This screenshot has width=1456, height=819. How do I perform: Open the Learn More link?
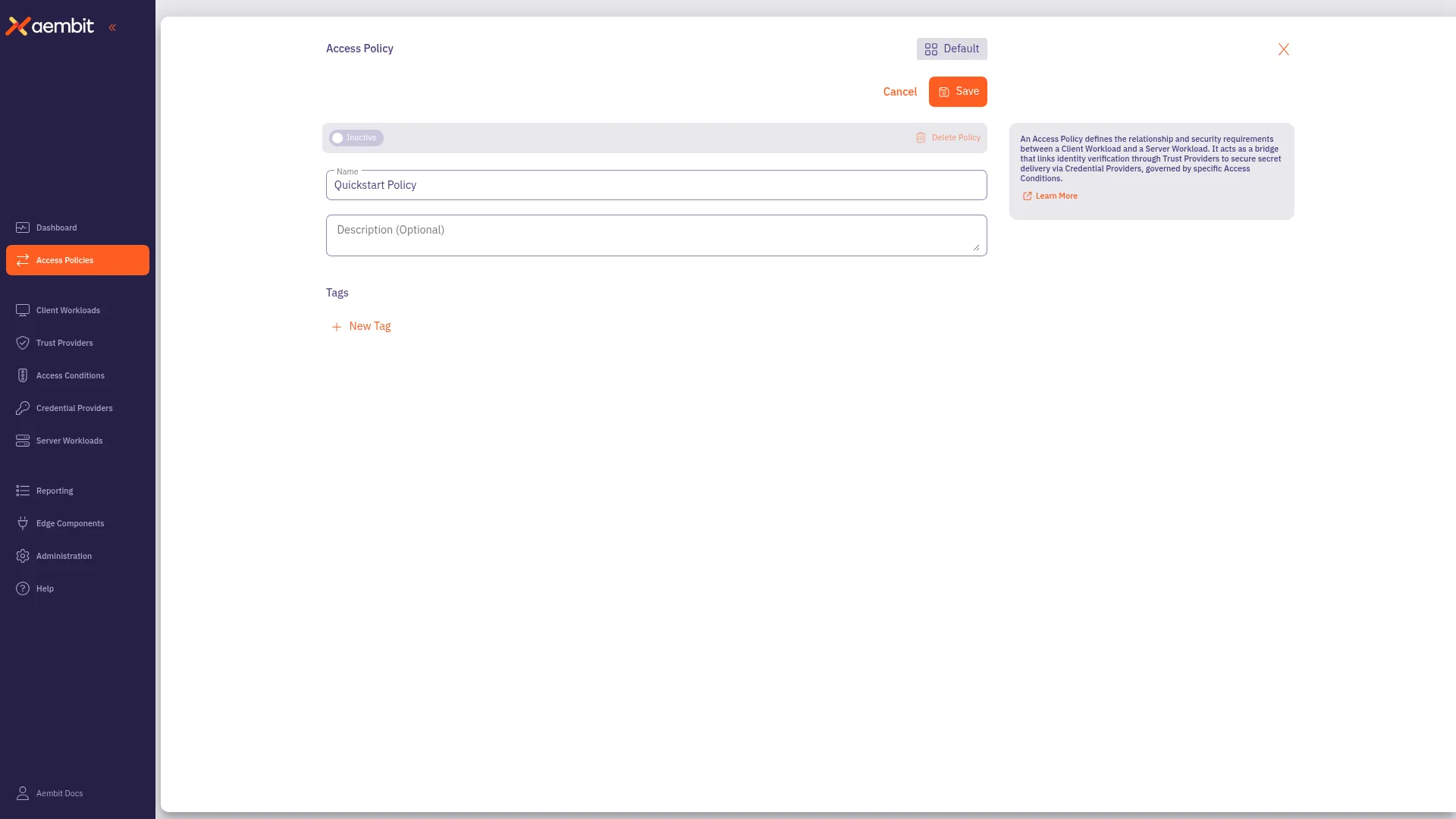1050,196
